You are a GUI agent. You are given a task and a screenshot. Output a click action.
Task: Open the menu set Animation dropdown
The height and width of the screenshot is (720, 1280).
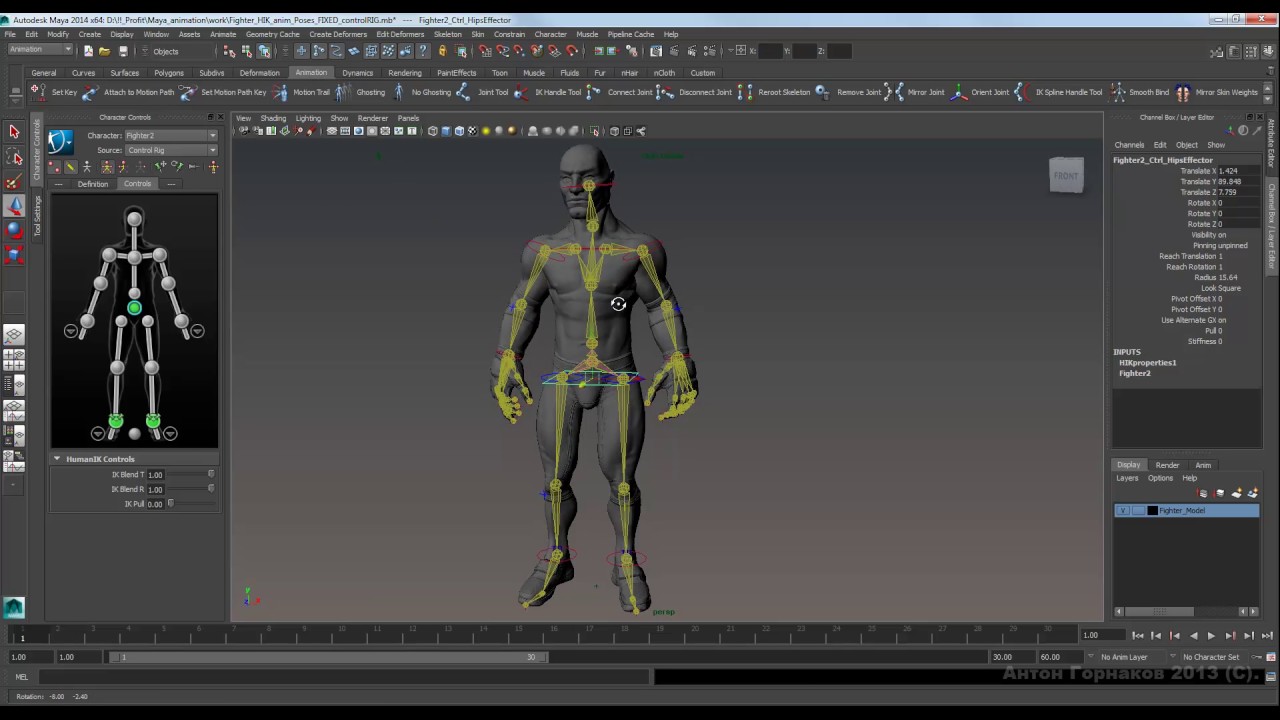point(40,50)
